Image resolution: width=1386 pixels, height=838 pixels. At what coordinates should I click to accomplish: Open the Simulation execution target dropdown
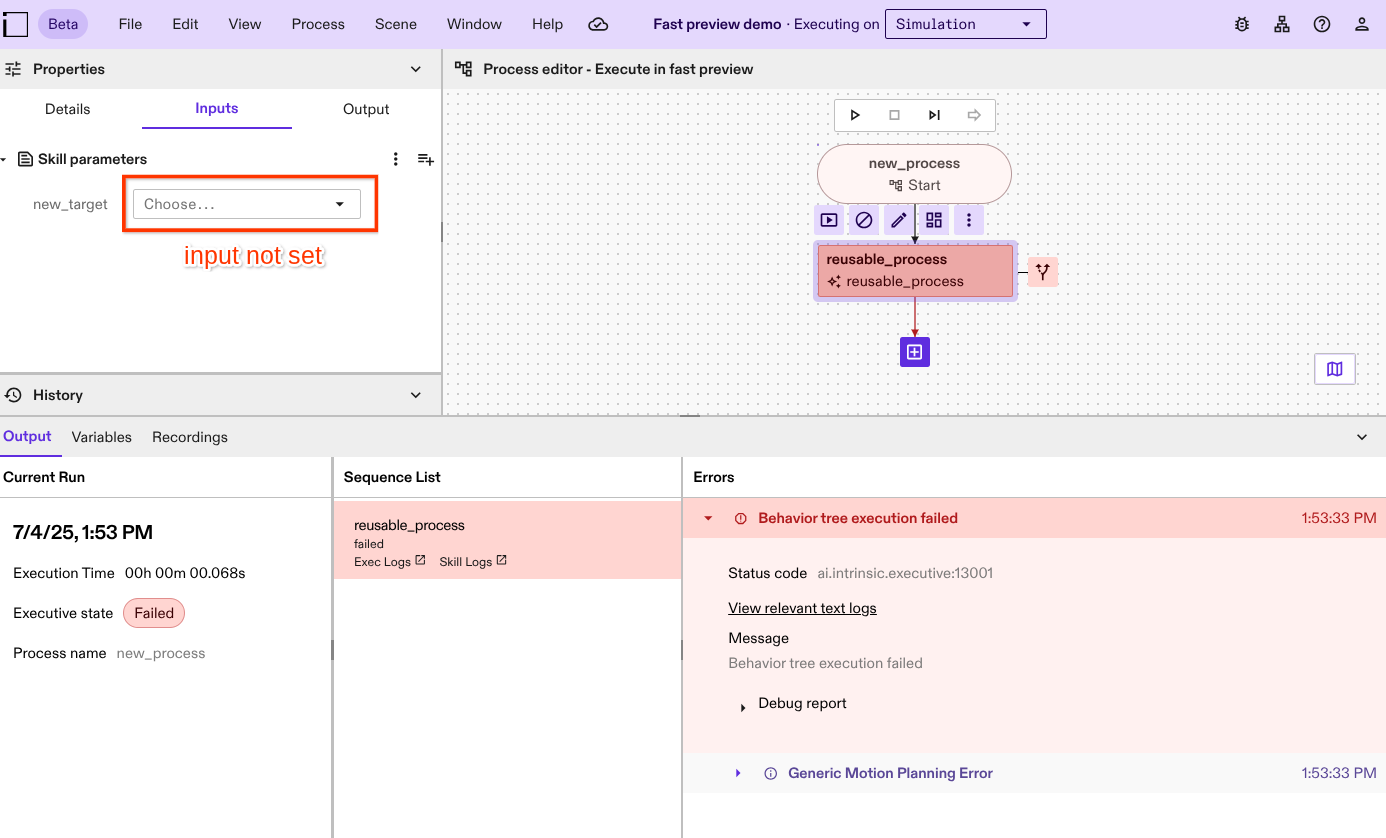click(x=964, y=23)
